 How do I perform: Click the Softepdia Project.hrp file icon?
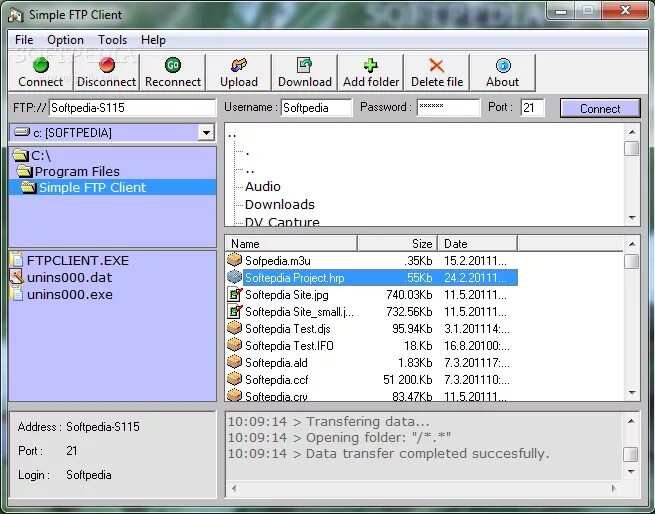(x=234, y=277)
